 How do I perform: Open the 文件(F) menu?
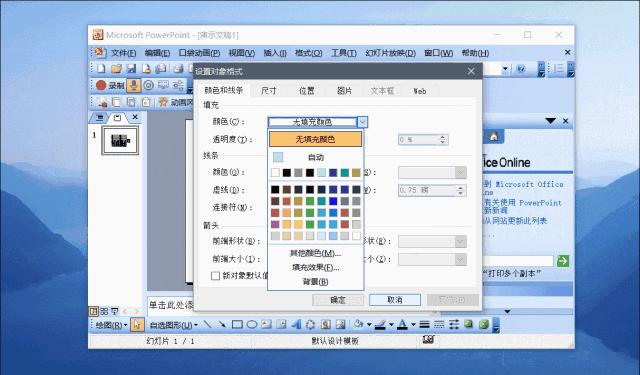[124, 53]
